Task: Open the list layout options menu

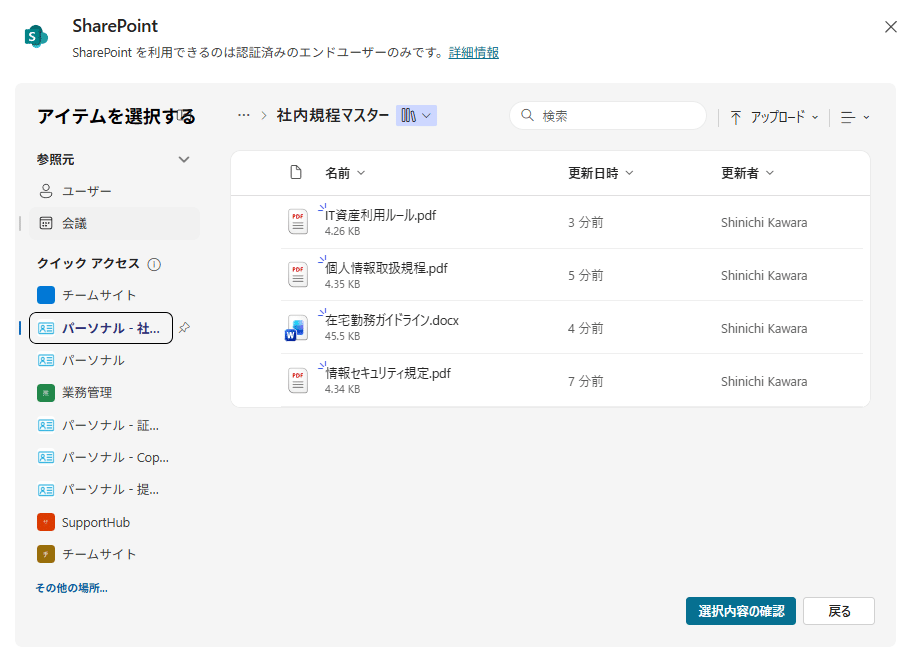Action: (855, 117)
